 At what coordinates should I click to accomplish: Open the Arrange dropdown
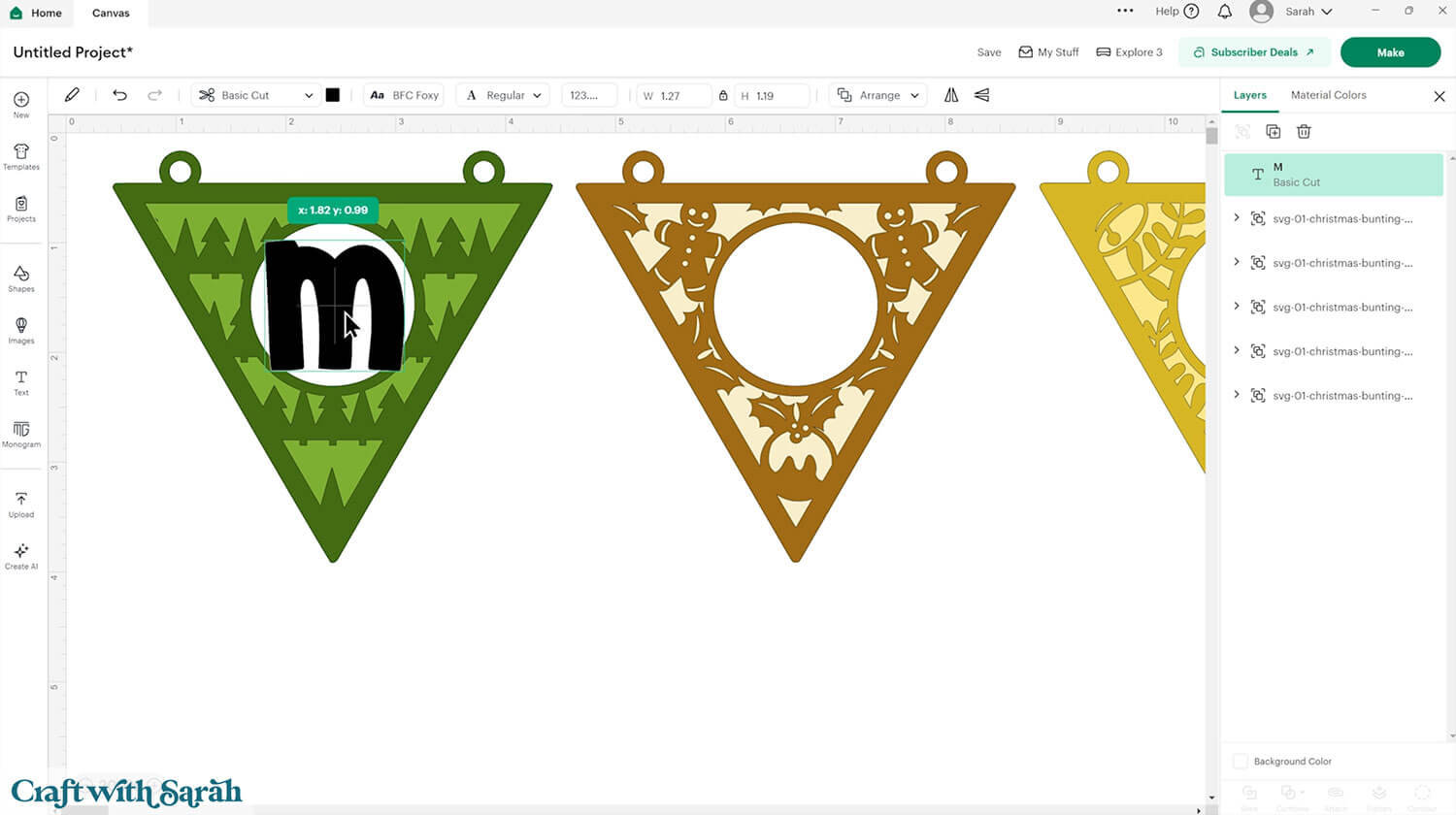(x=877, y=94)
